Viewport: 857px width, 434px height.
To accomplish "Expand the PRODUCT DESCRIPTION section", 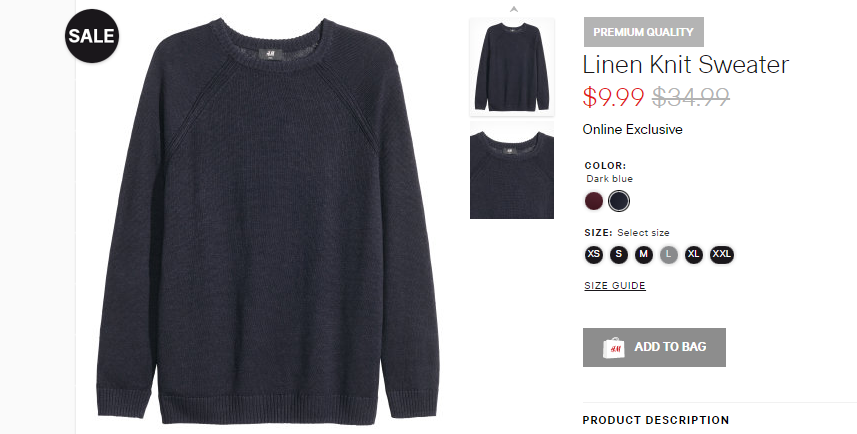I will [x=656, y=420].
